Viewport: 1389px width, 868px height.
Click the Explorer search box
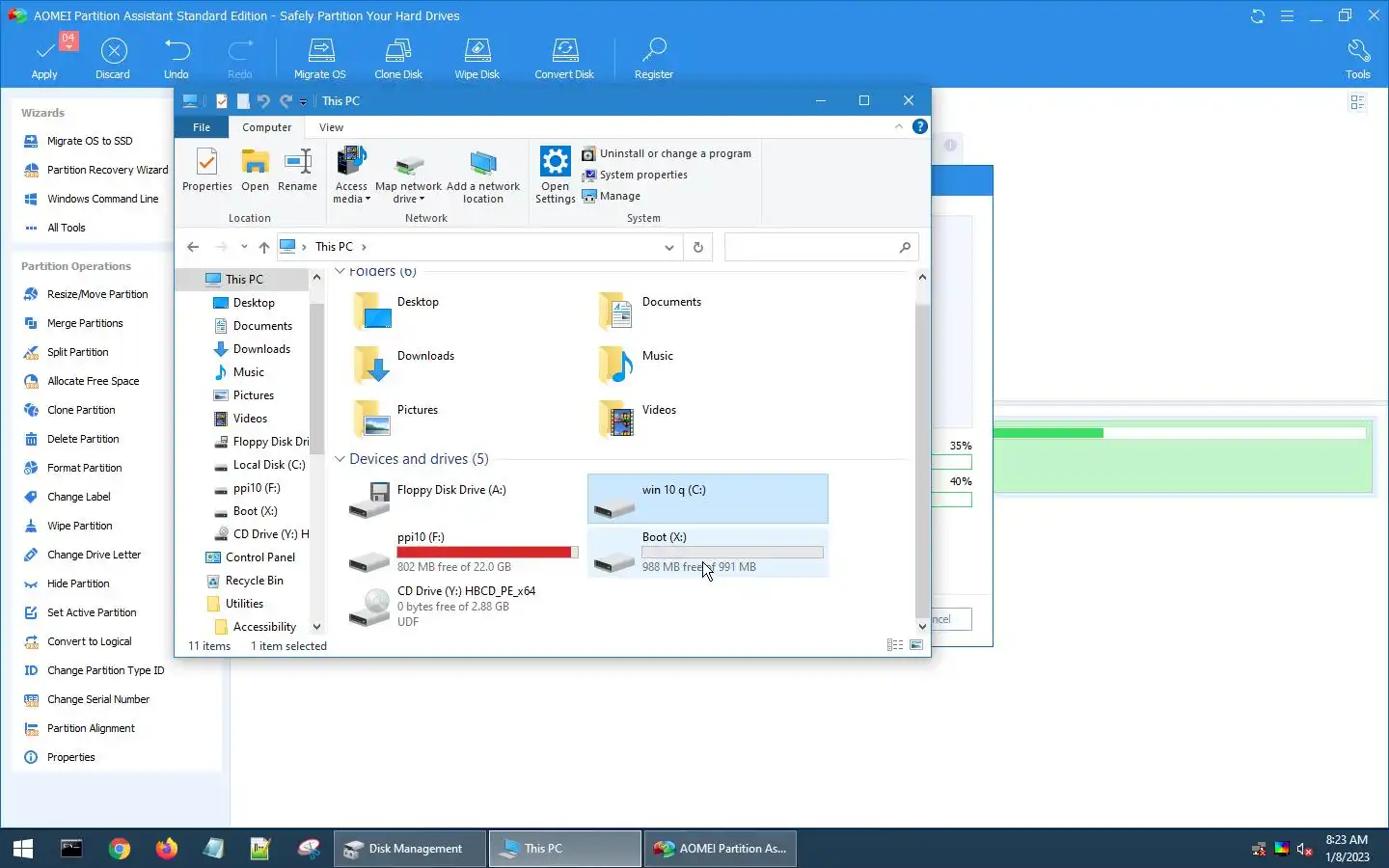(821, 247)
